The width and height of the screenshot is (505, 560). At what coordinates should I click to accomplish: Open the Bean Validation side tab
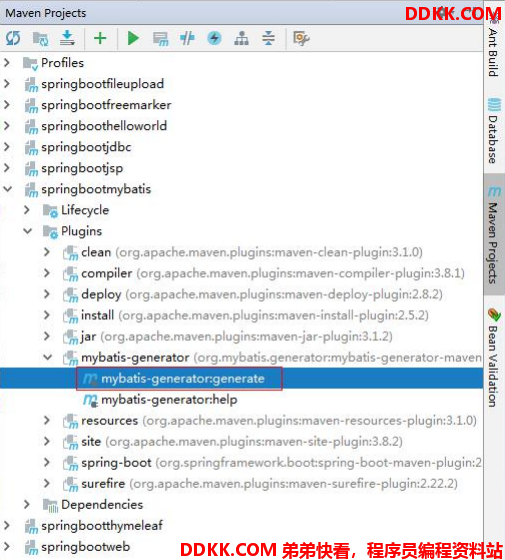tap(494, 357)
